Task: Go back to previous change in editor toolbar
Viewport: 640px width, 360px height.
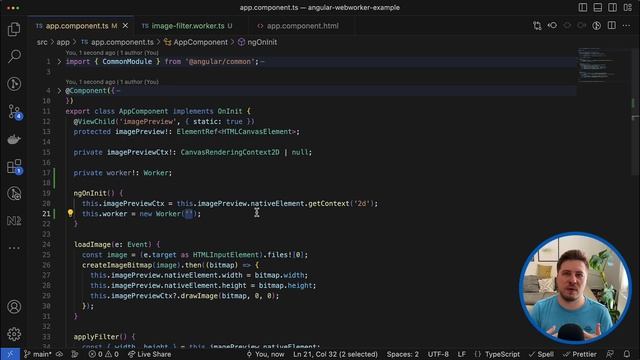Action: 552,26
